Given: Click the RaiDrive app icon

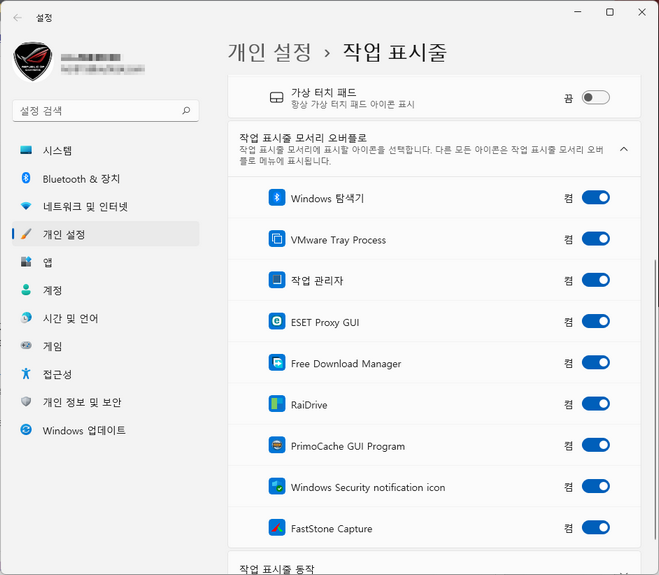Looking at the screenshot, I should point(277,404).
